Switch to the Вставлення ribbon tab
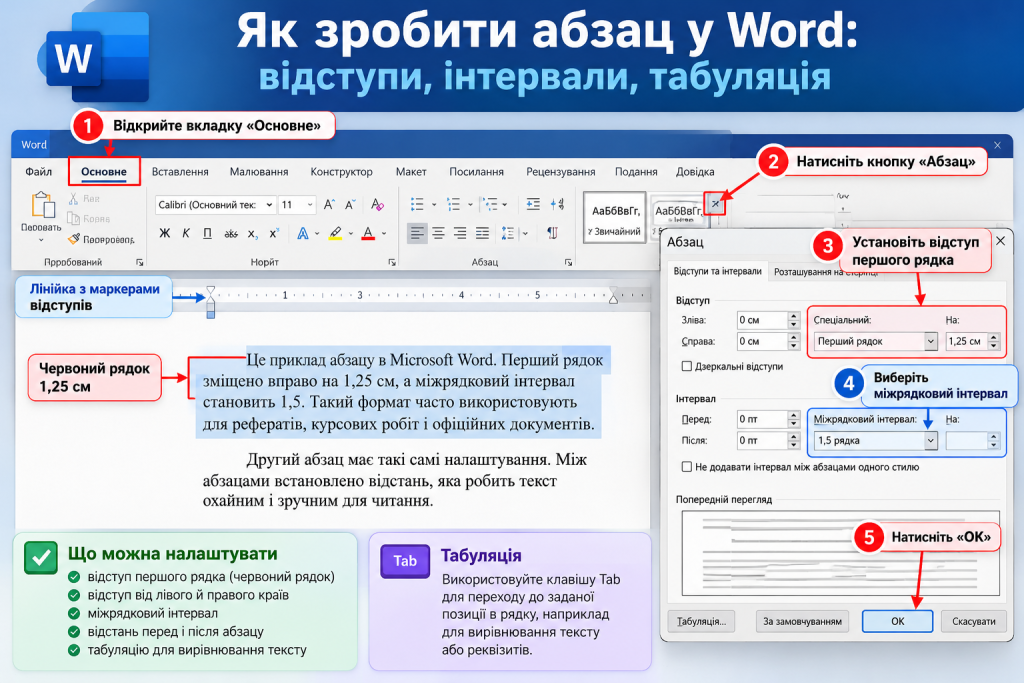The image size is (1024, 683). [x=180, y=172]
